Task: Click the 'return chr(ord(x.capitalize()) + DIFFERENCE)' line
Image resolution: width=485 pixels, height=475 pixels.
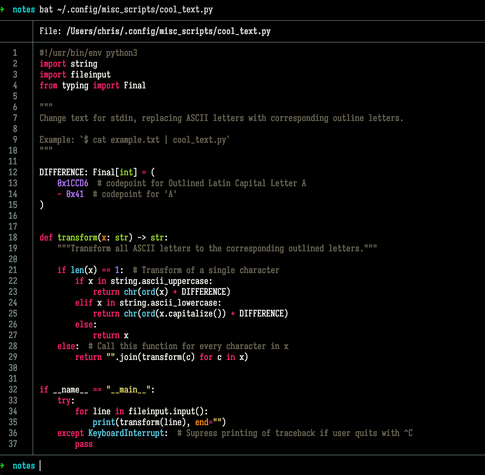Action: [x=190, y=314]
